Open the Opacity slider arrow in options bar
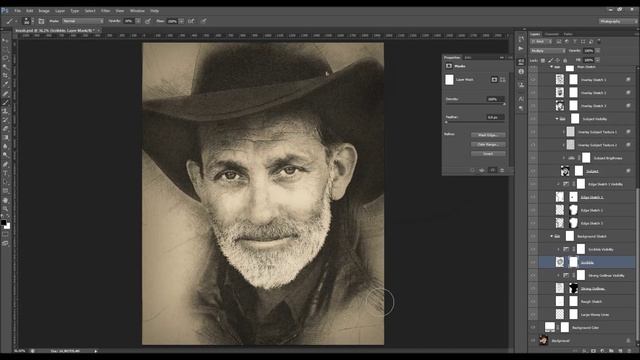Viewport: 640px width, 360px height. (138, 21)
